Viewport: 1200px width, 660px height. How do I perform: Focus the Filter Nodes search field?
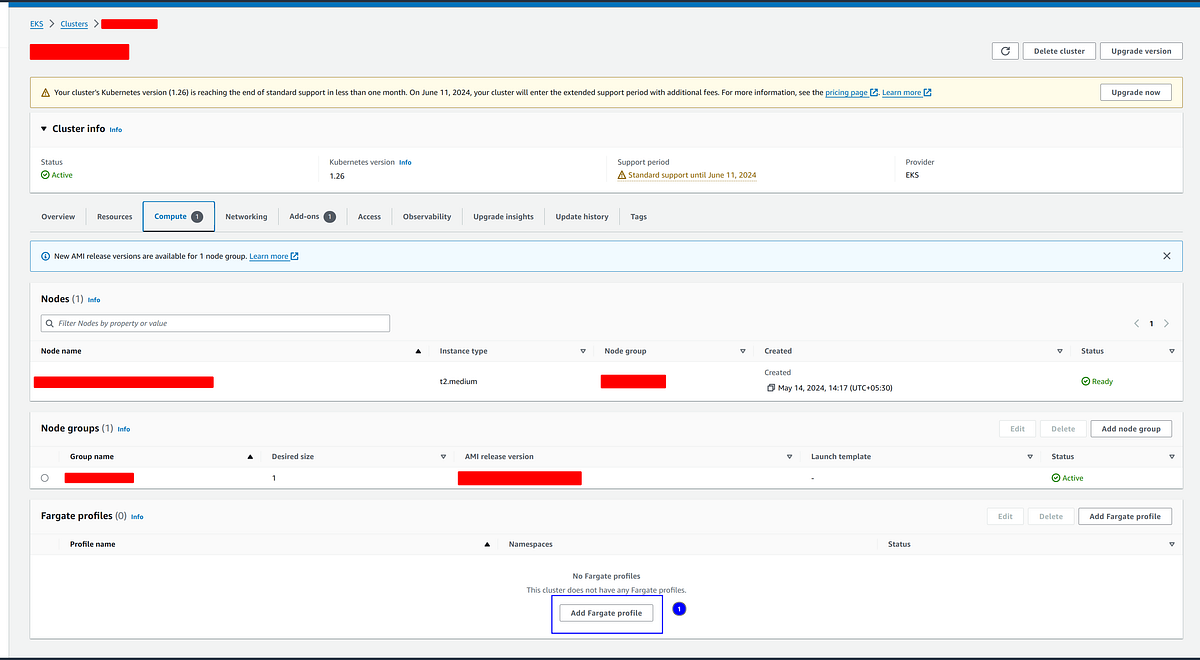(x=215, y=323)
